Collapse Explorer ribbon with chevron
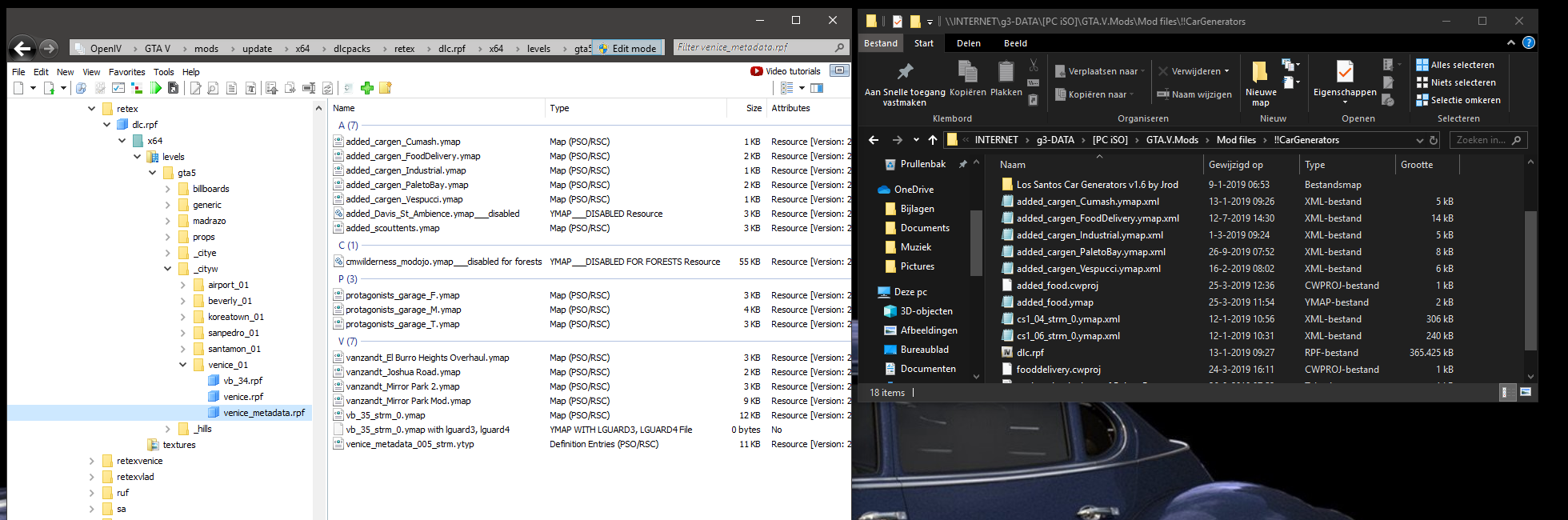 pyautogui.click(x=1511, y=43)
